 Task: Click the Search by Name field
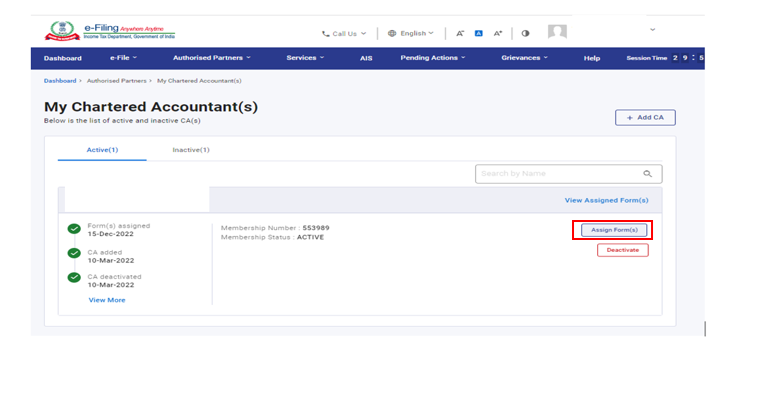(558, 174)
